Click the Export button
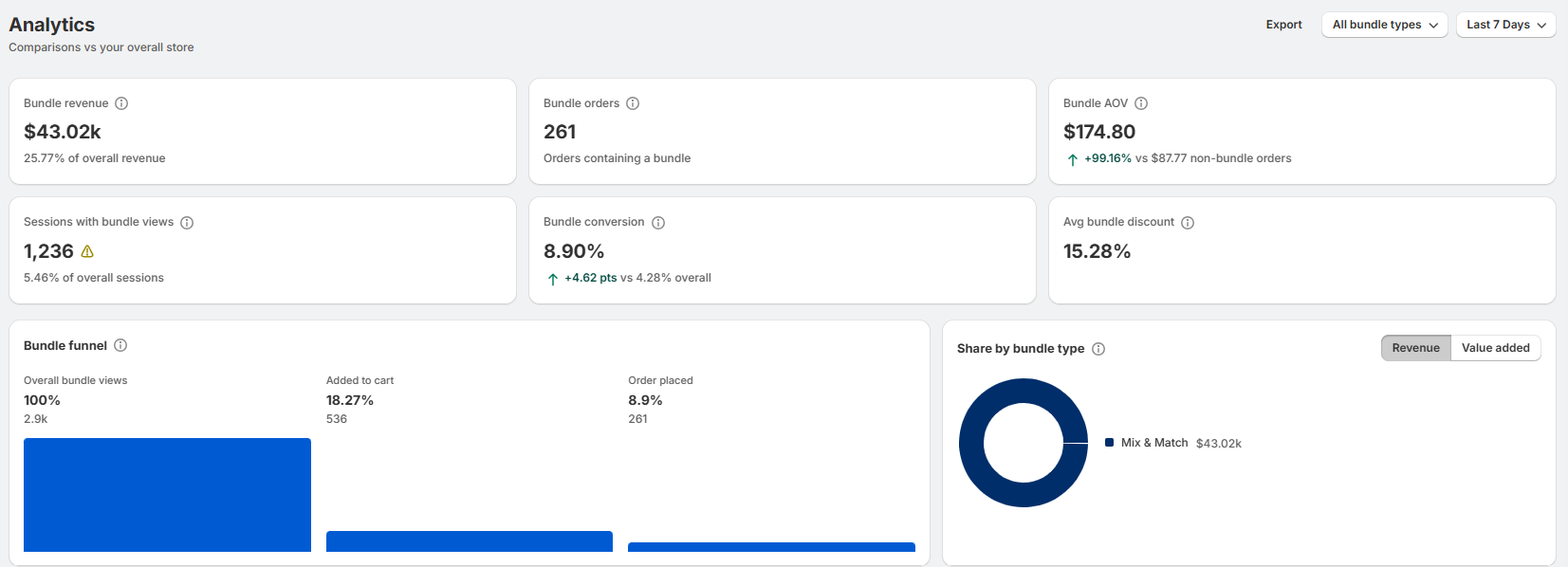The height and width of the screenshot is (567, 1568). 1283,25
